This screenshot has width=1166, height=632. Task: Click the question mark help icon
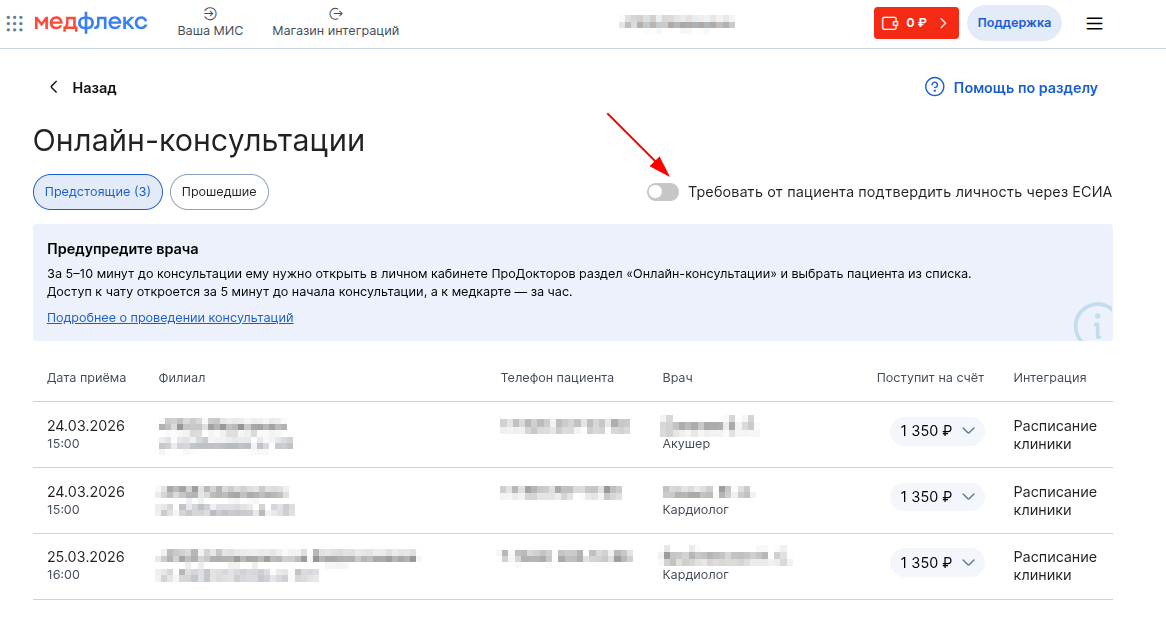(x=935, y=87)
